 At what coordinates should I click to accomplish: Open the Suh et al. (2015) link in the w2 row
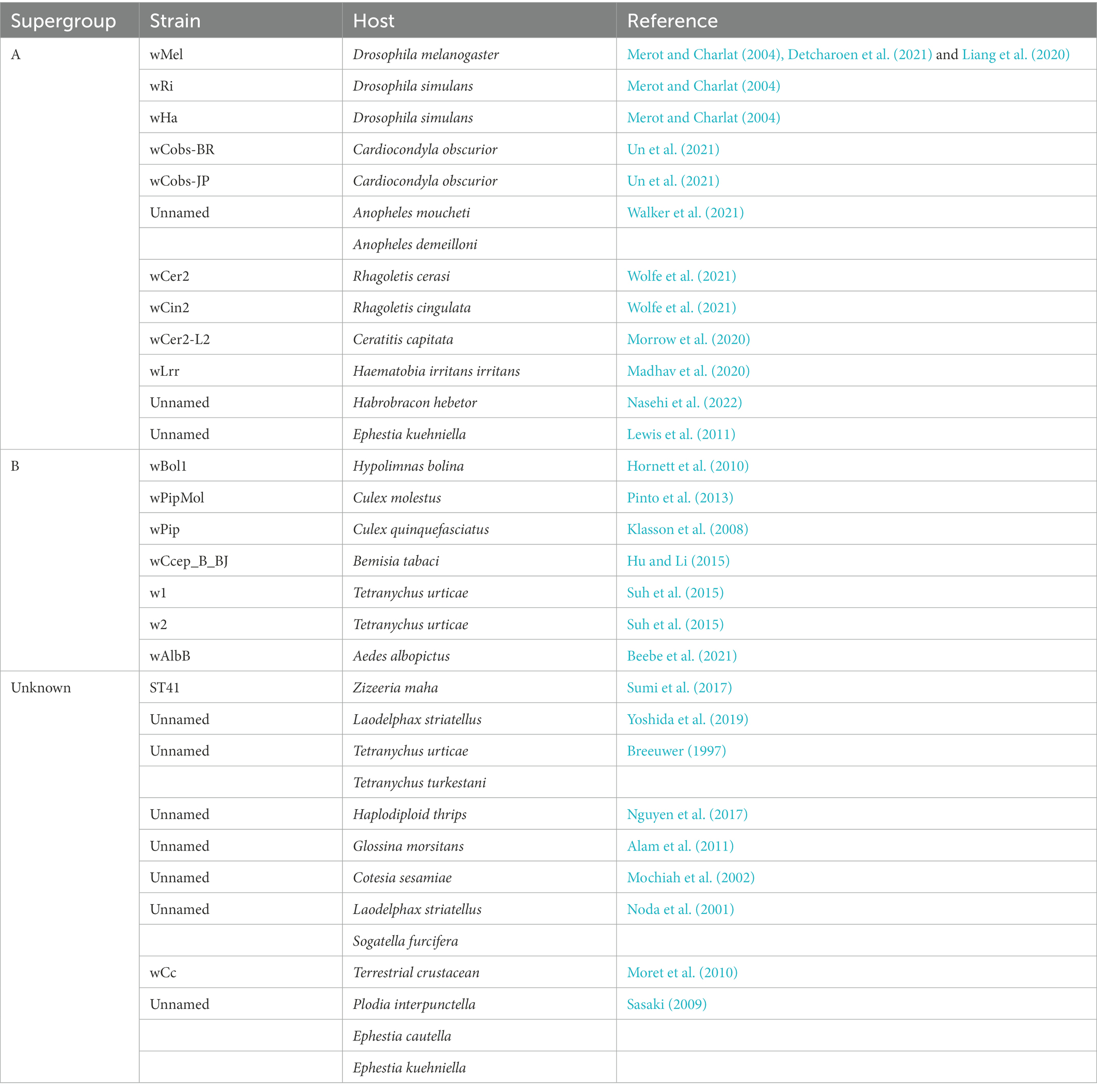(675, 624)
